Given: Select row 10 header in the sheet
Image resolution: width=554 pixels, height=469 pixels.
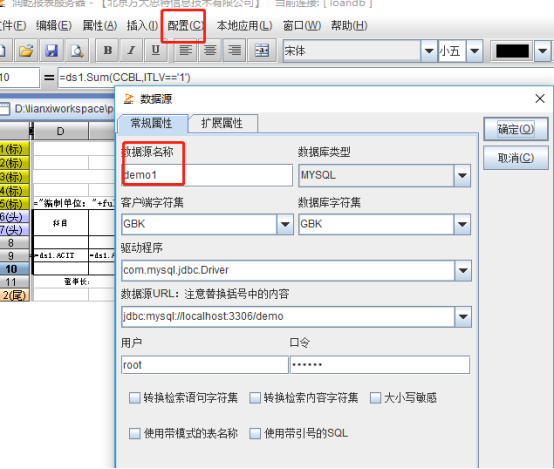Looking at the screenshot, I should coord(14,269).
